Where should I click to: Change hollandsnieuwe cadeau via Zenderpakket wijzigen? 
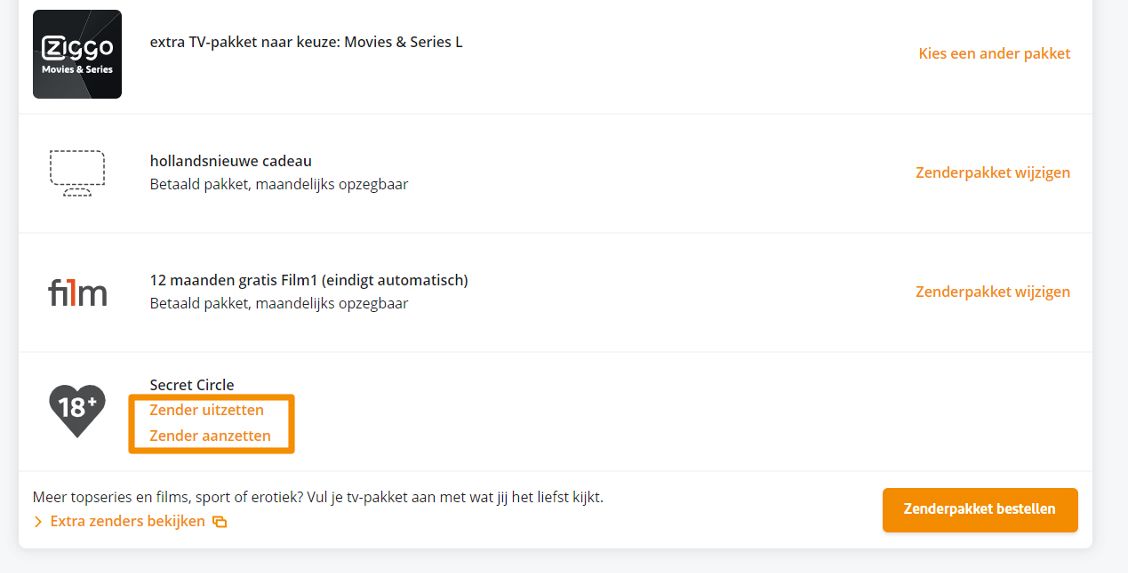[992, 173]
